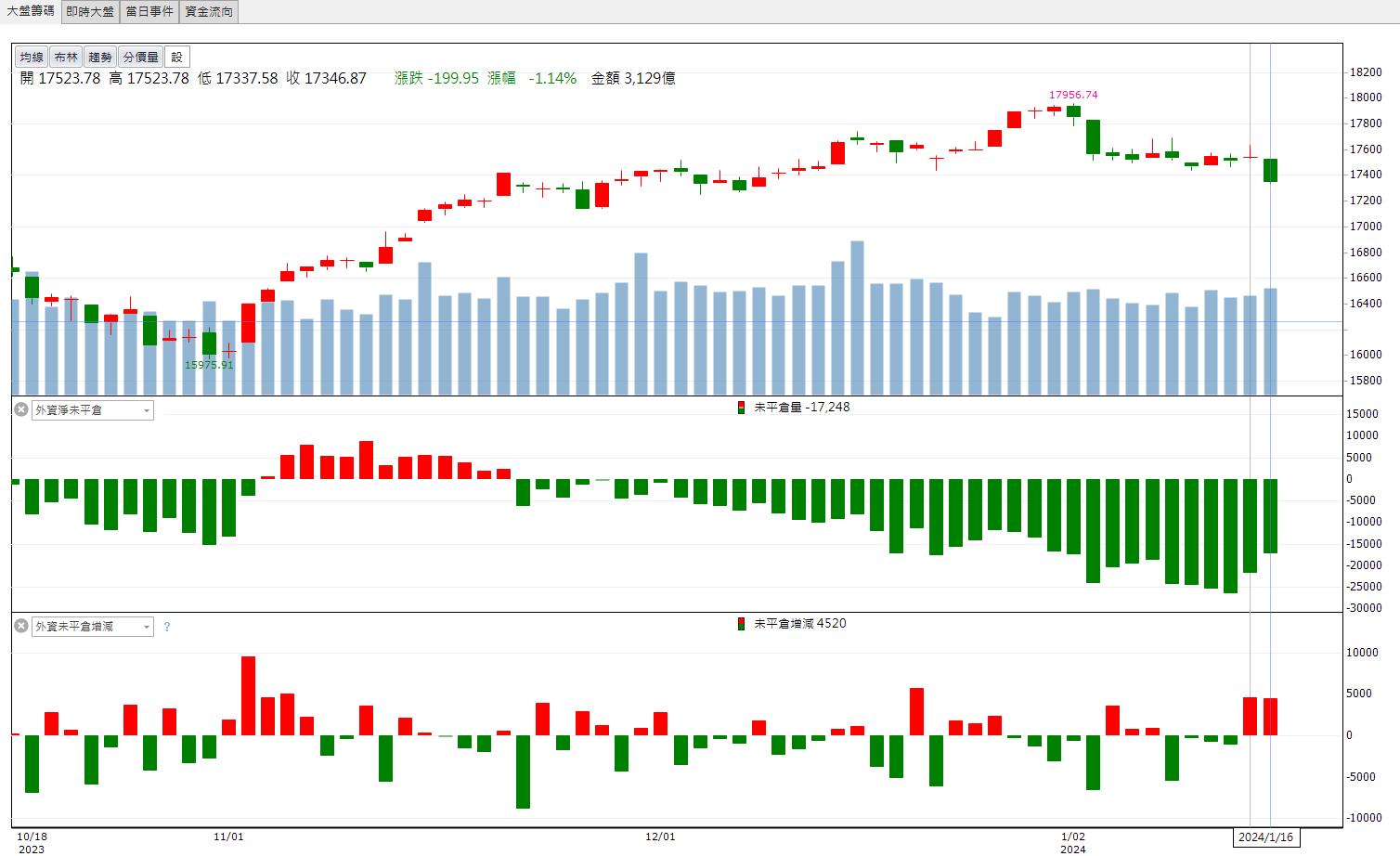Switch to the 大盤籌碼 tab
Image resolution: width=1400 pixels, height=856 pixels.
(x=31, y=11)
